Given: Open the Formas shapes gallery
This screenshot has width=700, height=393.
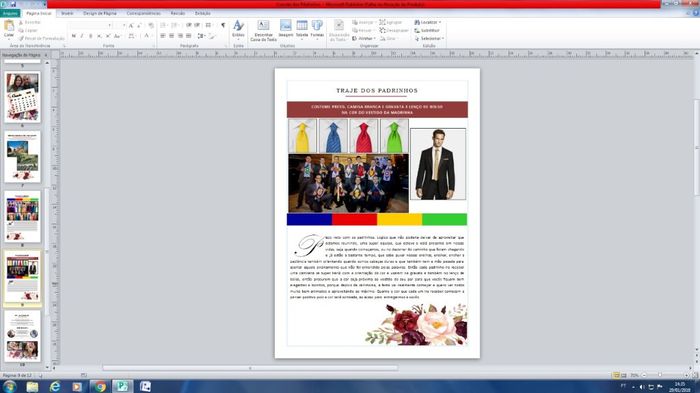Looking at the screenshot, I should pos(317,29).
